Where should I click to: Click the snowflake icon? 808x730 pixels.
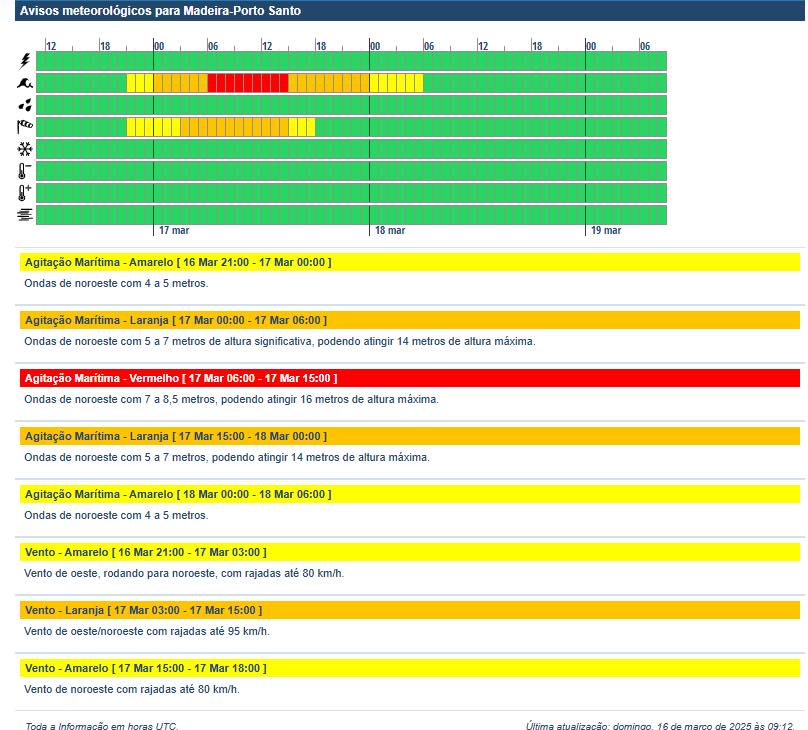pos(25,149)
